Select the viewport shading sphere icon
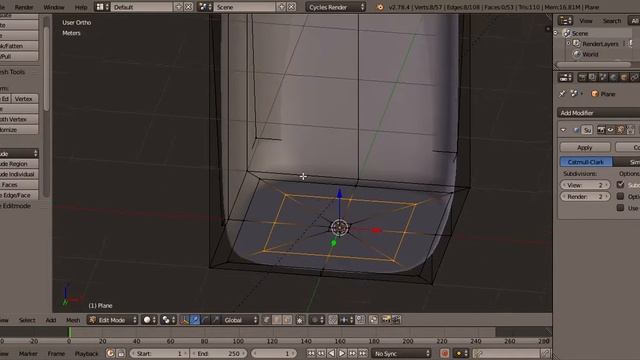Screen dimensions: 640x360 [x=149, y=320]
